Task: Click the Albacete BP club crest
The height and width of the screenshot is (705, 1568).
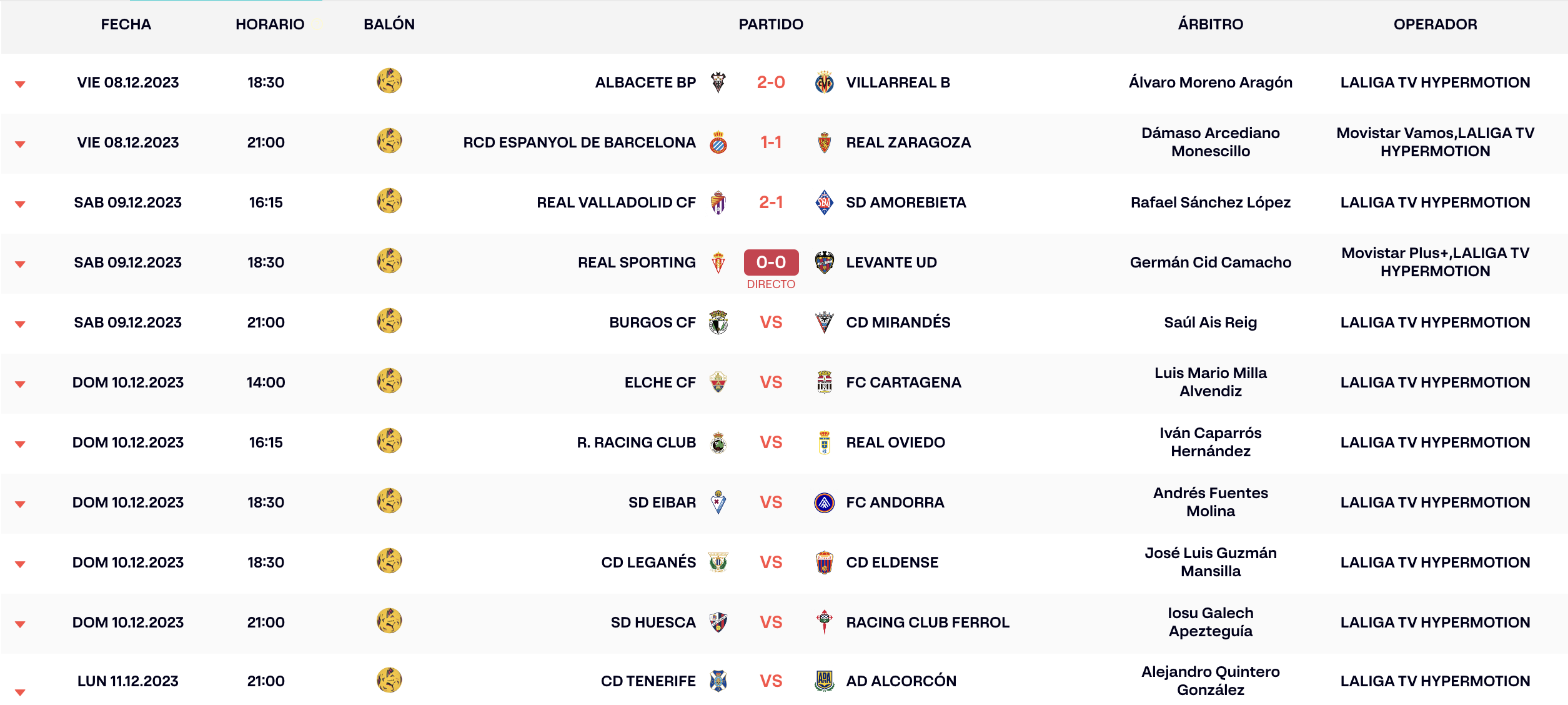Action: [x=718, y=82]
